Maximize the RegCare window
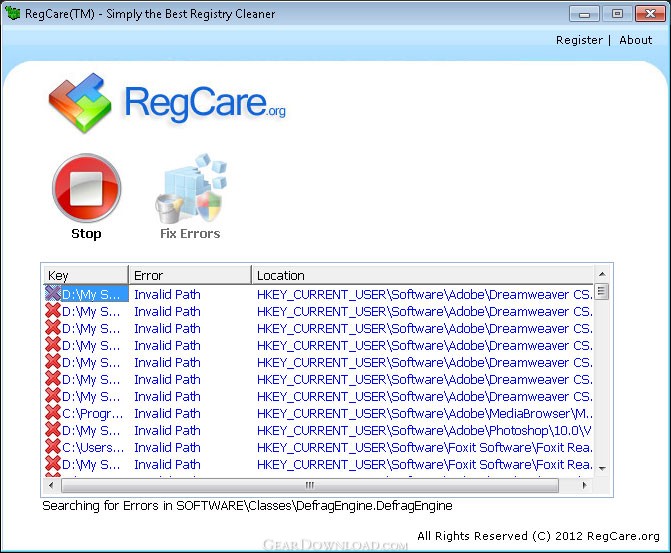This screenshot has width=671, height=553. [x=617, y=14]
